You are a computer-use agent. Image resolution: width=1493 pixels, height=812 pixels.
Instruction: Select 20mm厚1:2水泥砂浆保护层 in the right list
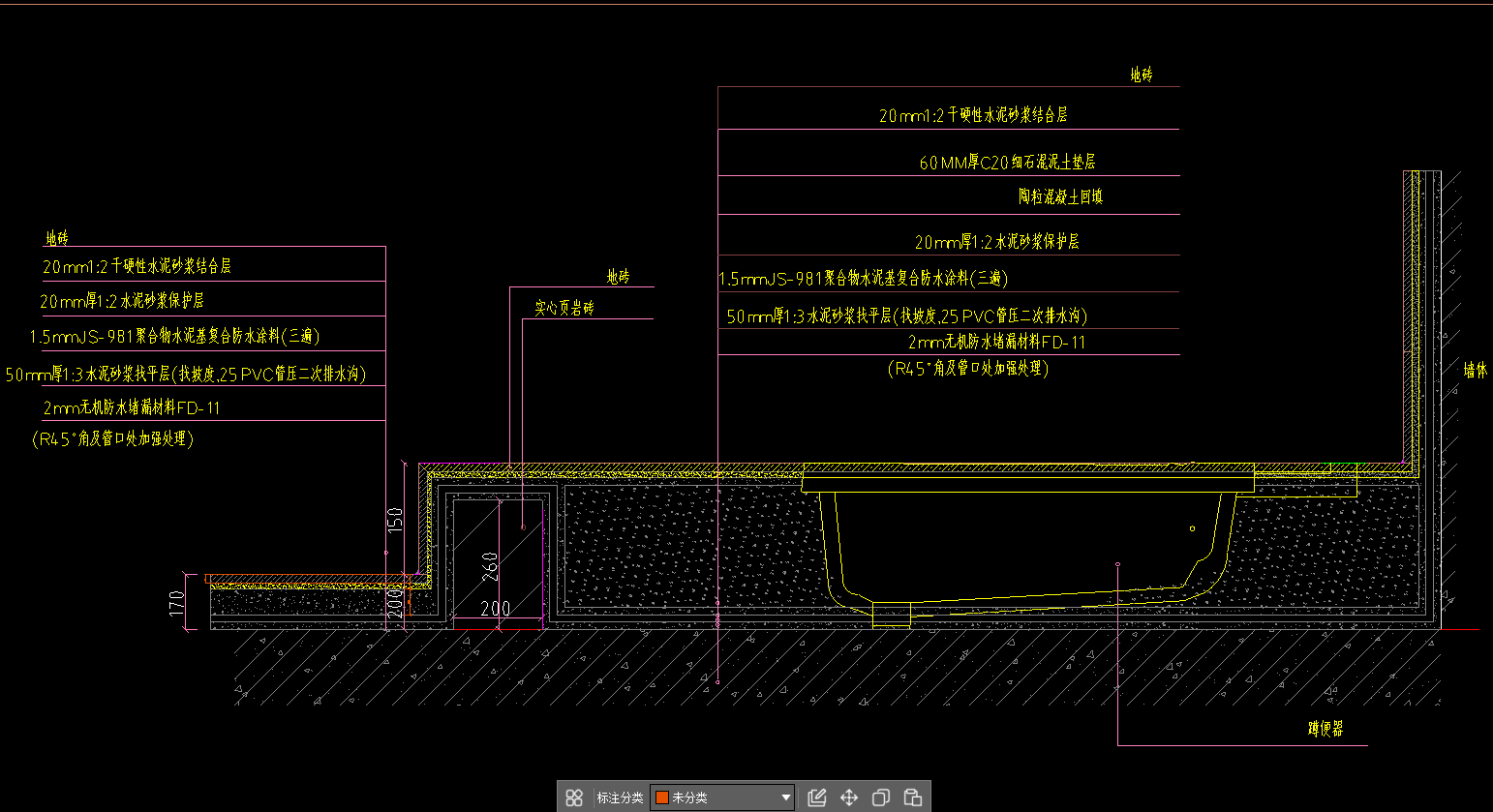pyautogui.click(x=996, y=242)
